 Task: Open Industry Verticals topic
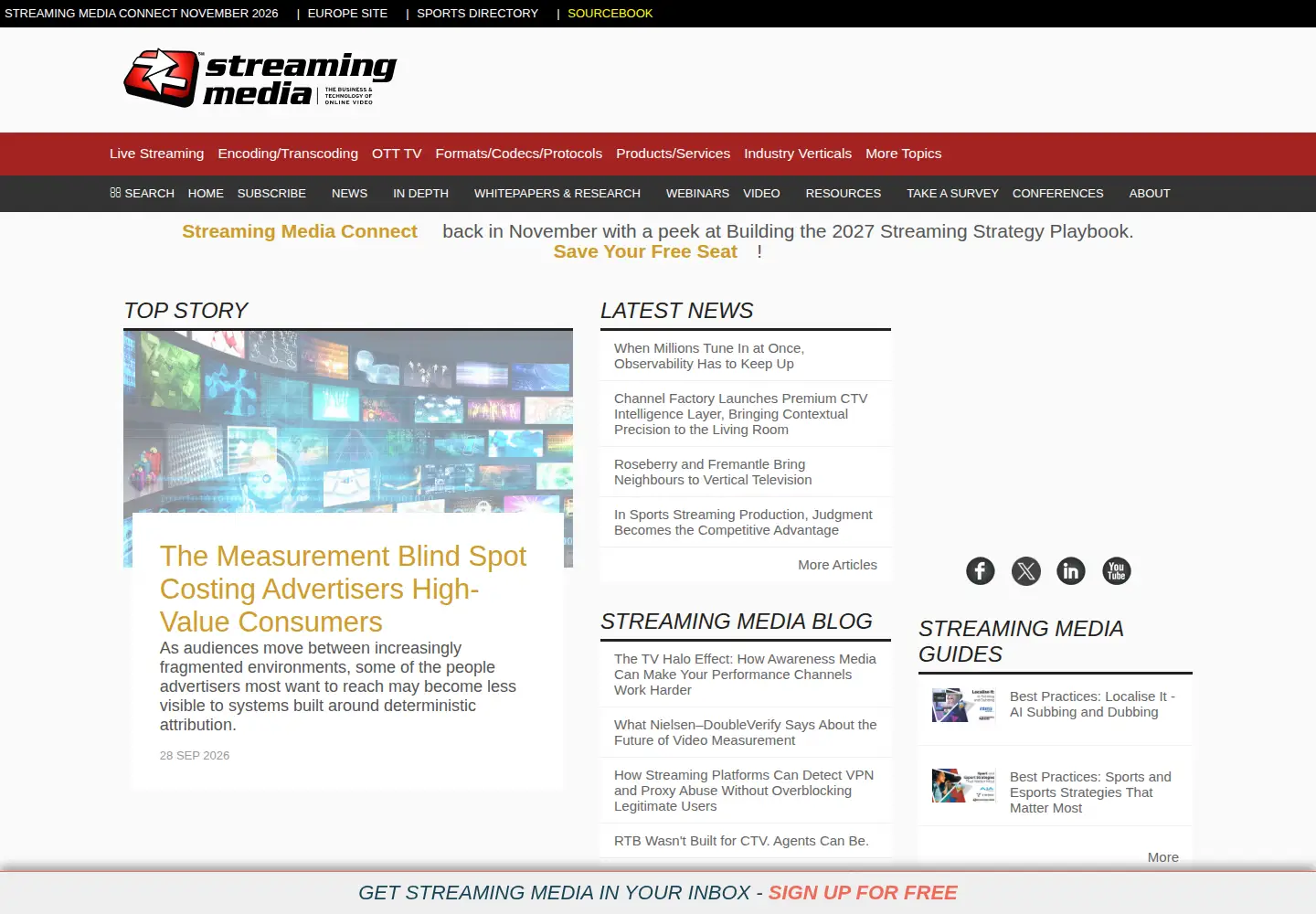[798, 154]
